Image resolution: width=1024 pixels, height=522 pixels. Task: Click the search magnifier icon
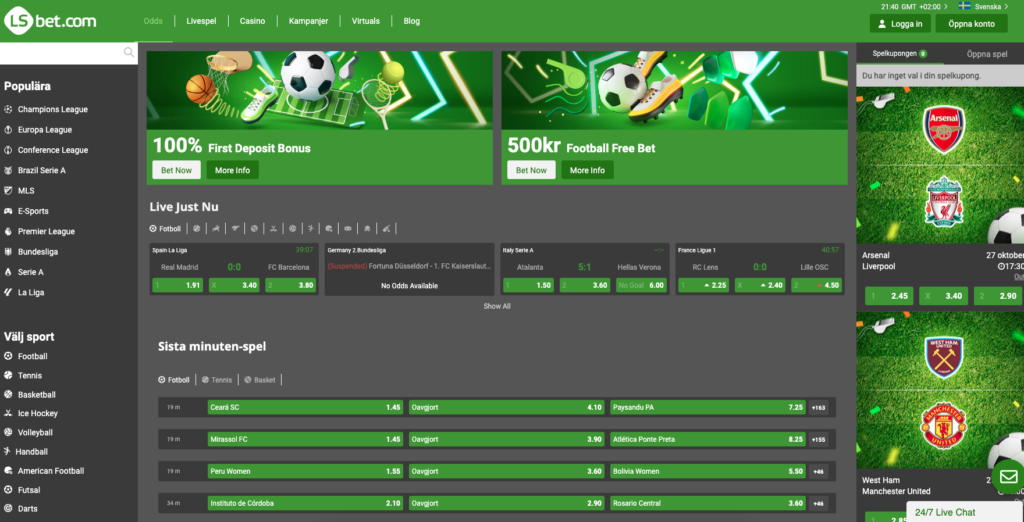[129, 52]
